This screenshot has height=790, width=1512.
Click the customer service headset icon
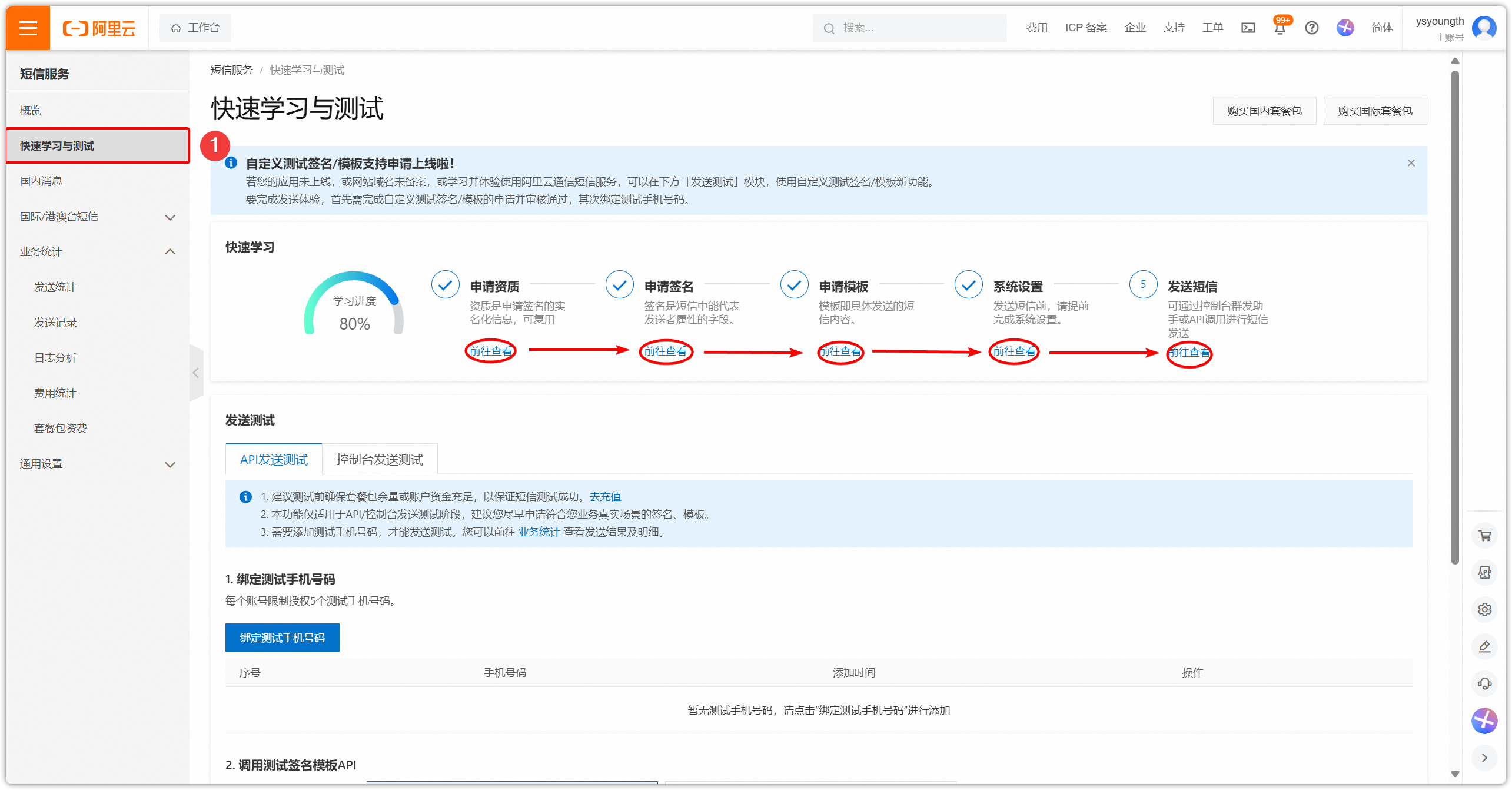coord(1484,683)
